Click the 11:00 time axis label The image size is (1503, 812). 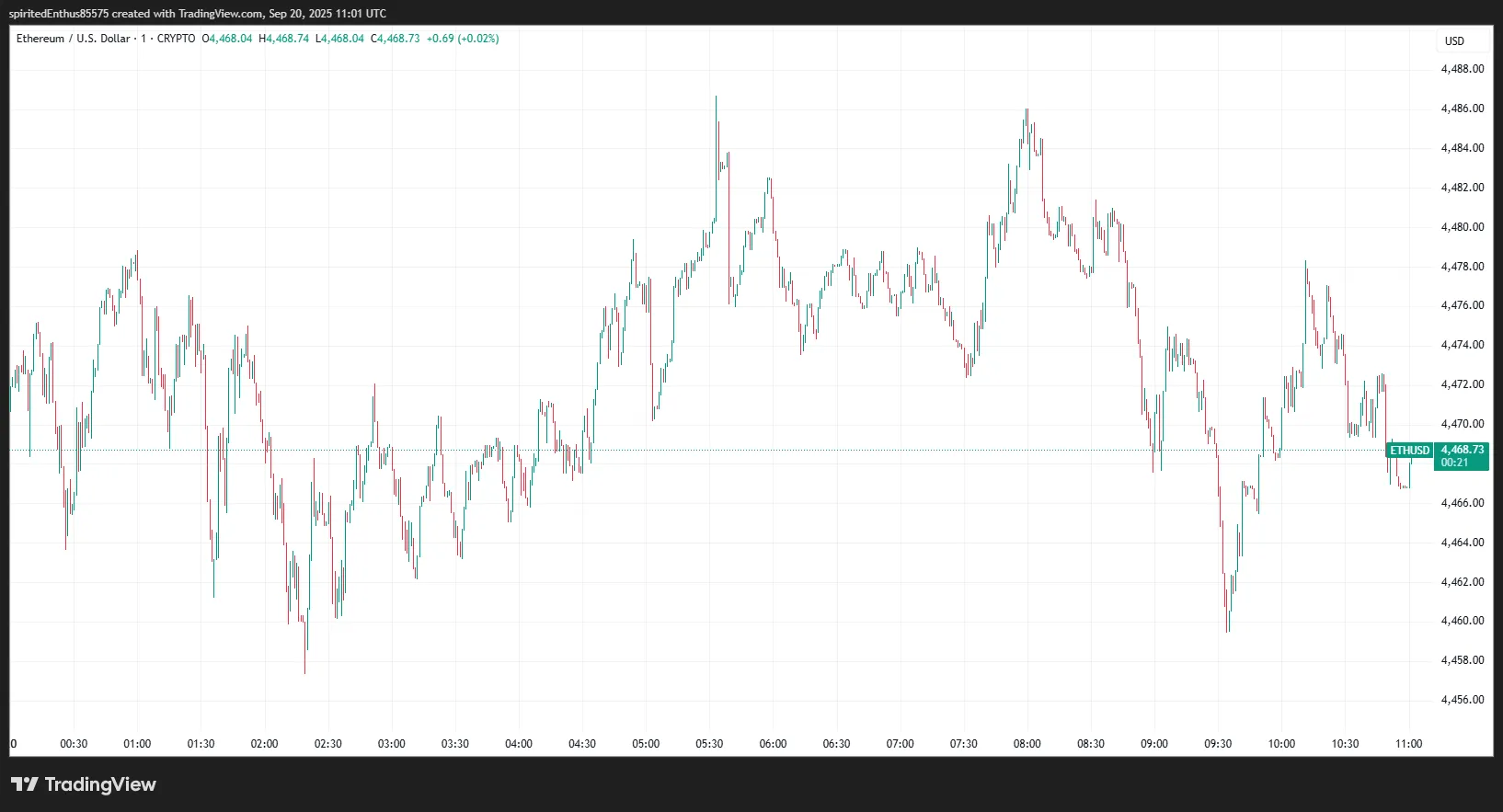tap(1408, 744)
